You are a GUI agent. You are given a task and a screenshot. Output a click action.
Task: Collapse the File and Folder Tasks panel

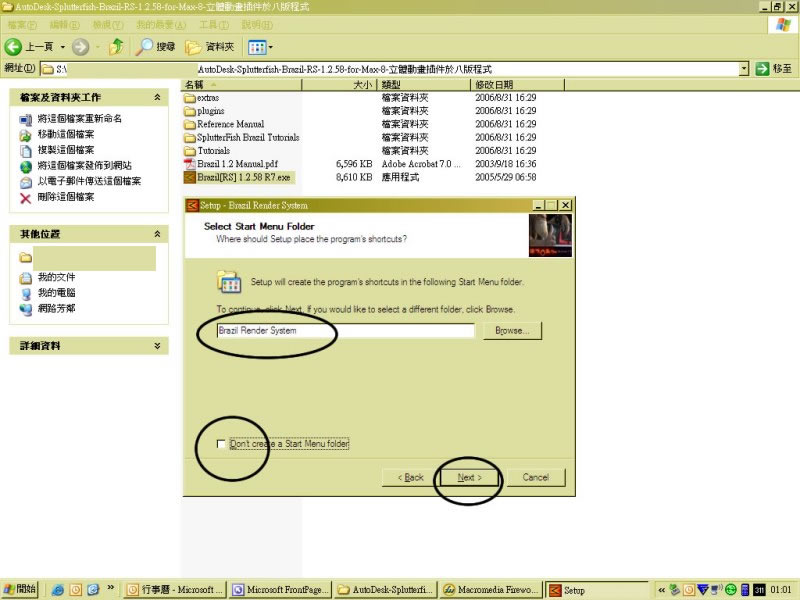[157, 97]
